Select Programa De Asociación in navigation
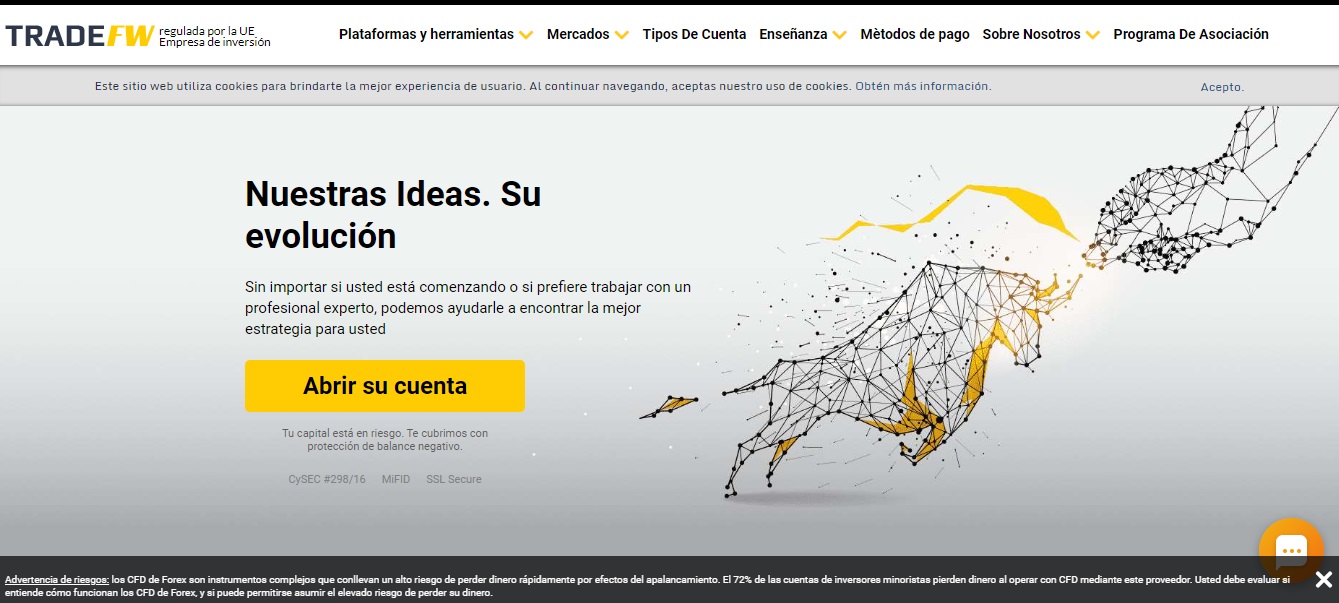This screenshot has width=1339, height=603. click(x=1190, y=34)
